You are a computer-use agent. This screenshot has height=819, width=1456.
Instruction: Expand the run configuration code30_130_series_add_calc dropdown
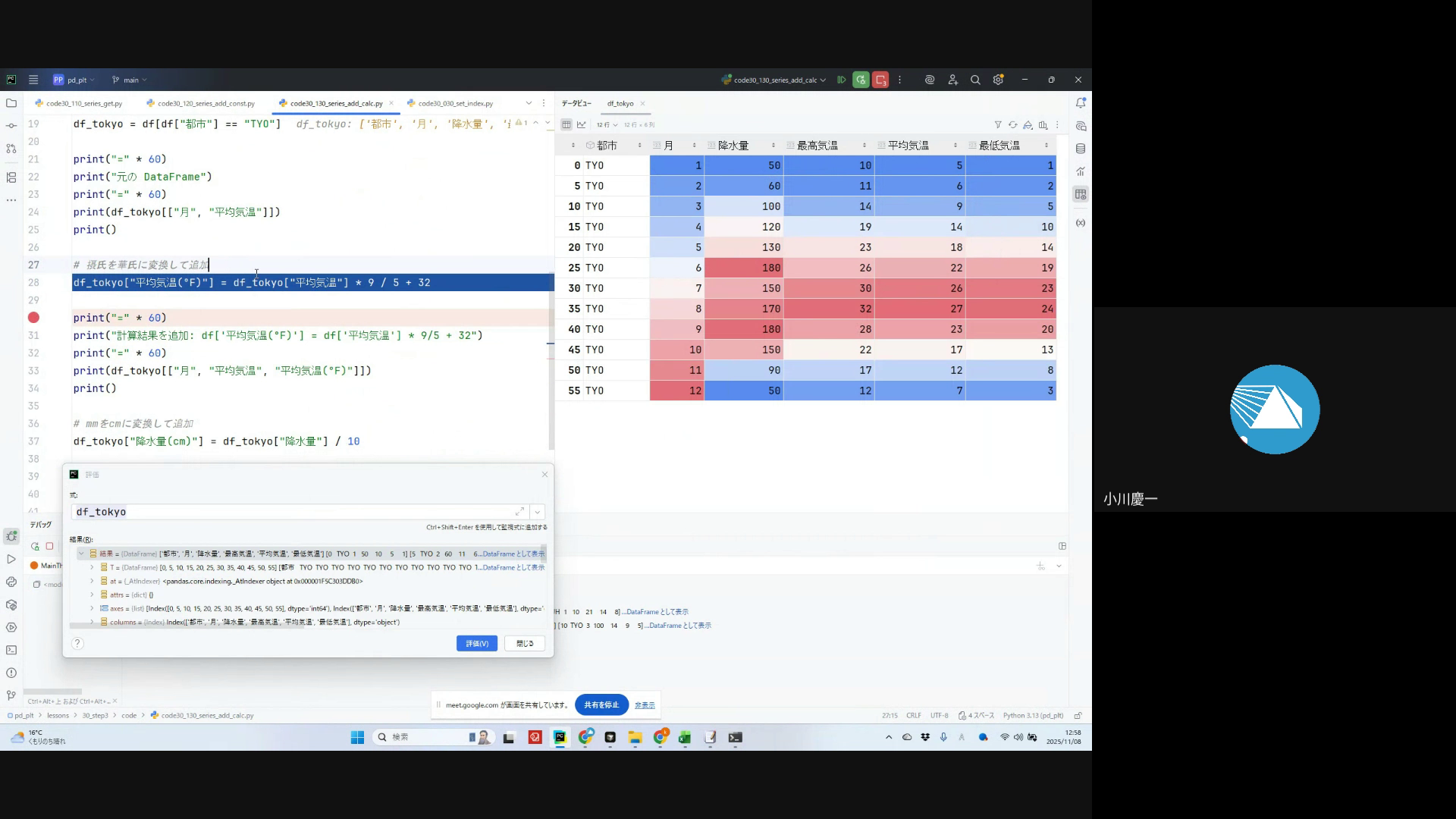point(823,80)
